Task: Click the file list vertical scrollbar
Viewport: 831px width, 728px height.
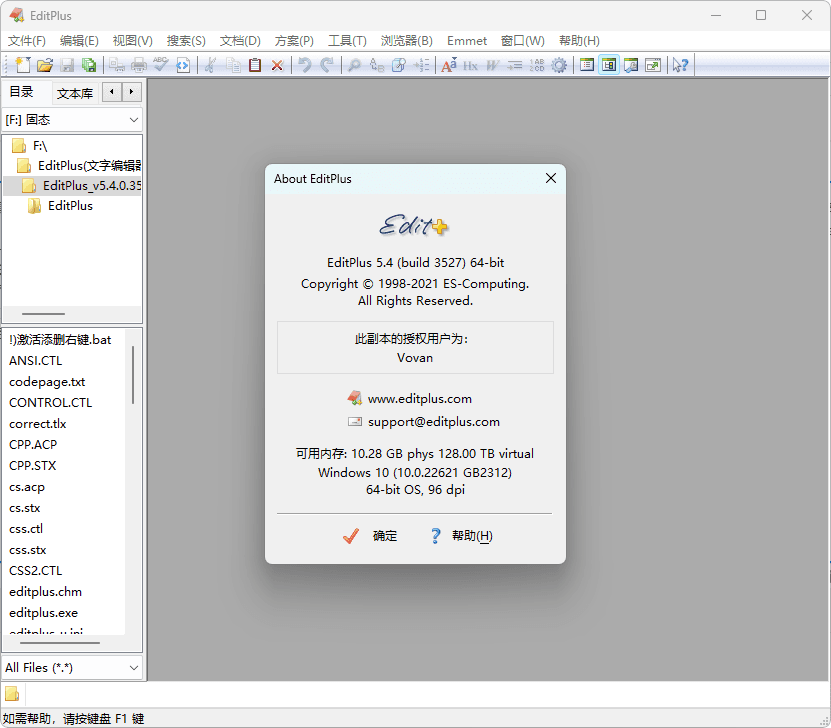Action: (x=132, y=375)
